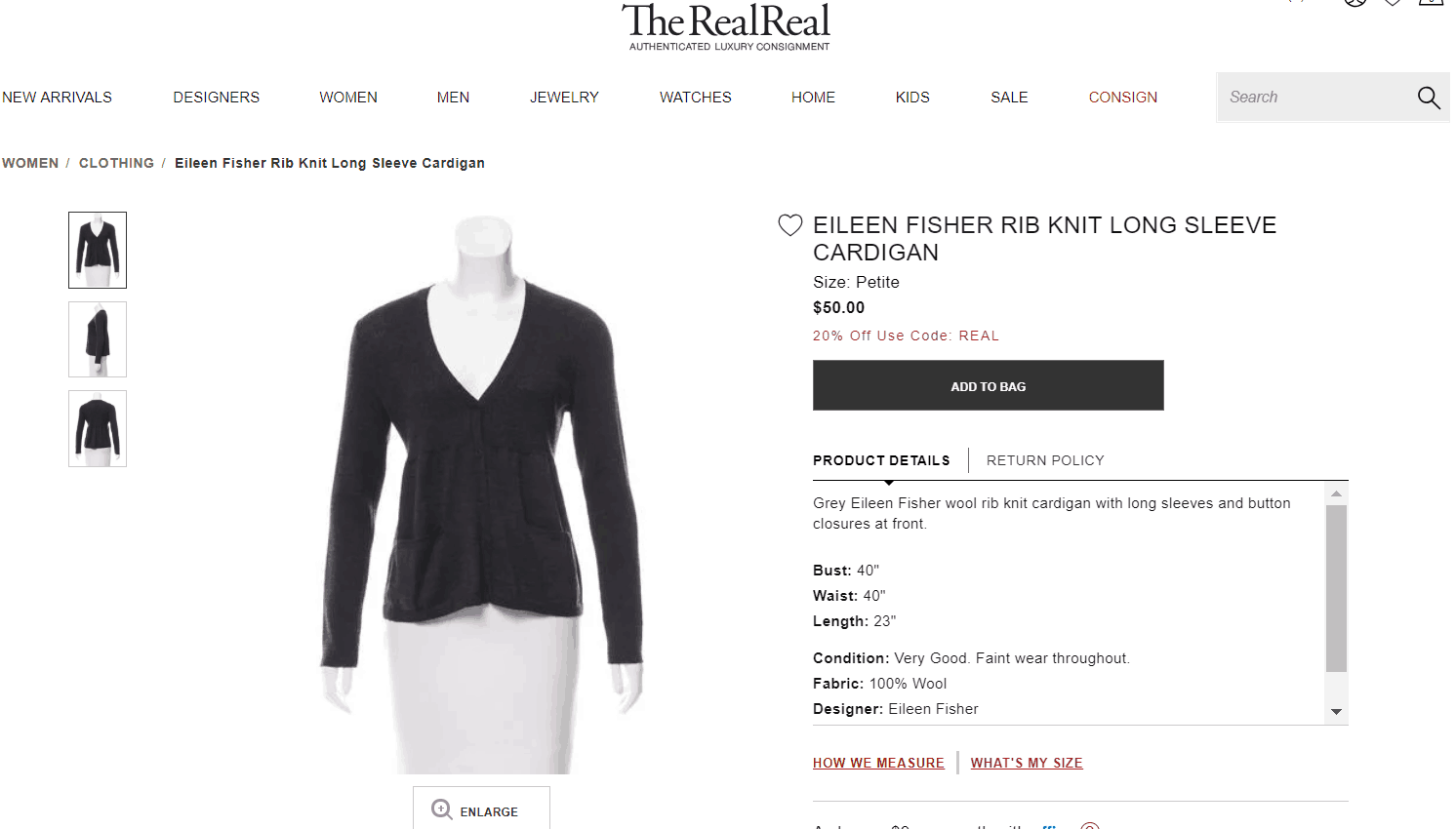Click the product details scrollbar thumb
The image size is (1456, 829).
pyautogui.click(x=1337, y=588)
